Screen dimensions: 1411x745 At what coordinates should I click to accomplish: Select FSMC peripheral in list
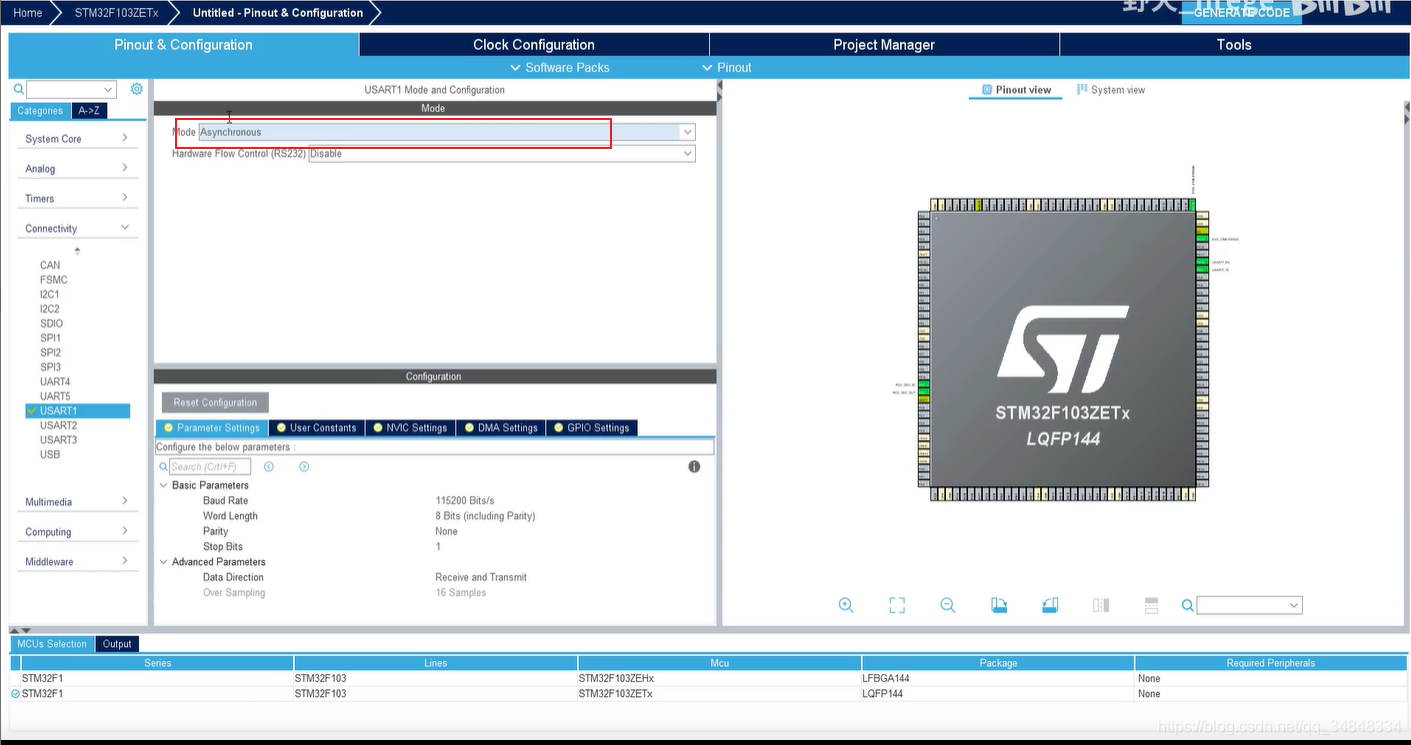point(54,280)
